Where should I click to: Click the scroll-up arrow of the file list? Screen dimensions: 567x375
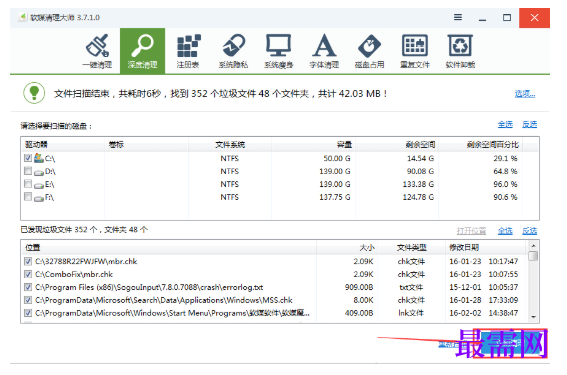coord(533,246)
